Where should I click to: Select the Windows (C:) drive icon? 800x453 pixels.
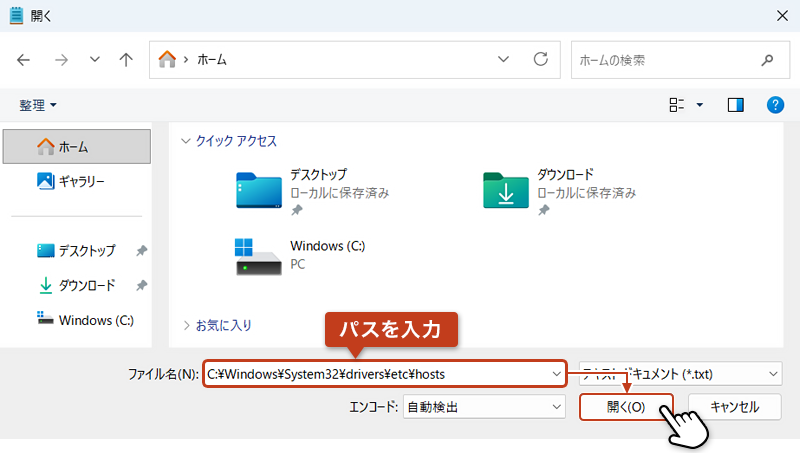(x=258, y=257)
